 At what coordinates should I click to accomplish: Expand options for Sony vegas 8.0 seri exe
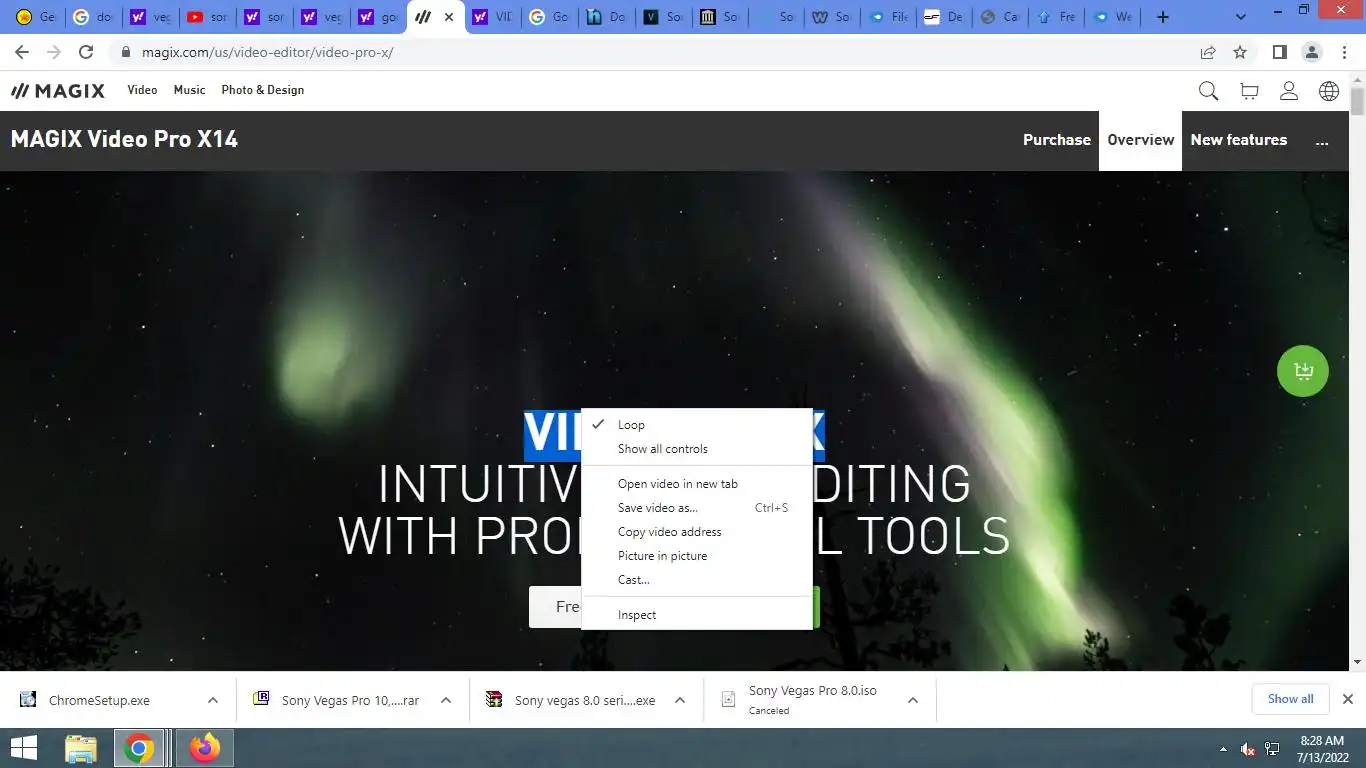point(680,700)
